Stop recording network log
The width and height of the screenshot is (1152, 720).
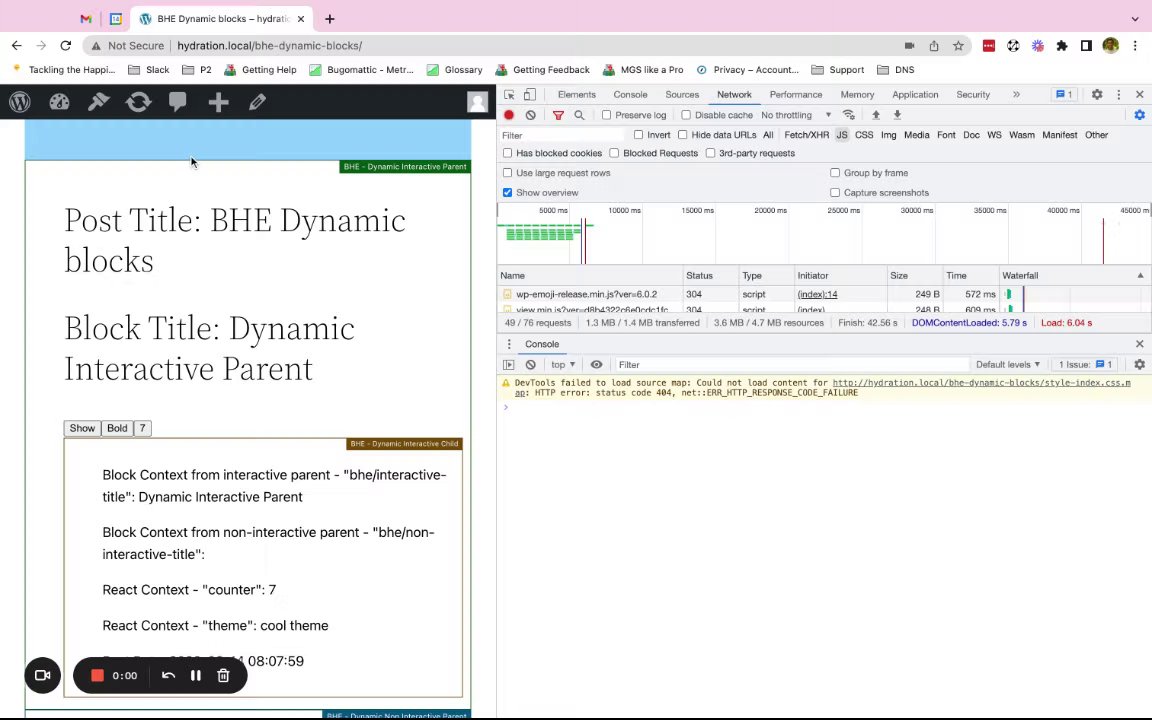coord(509,115)
